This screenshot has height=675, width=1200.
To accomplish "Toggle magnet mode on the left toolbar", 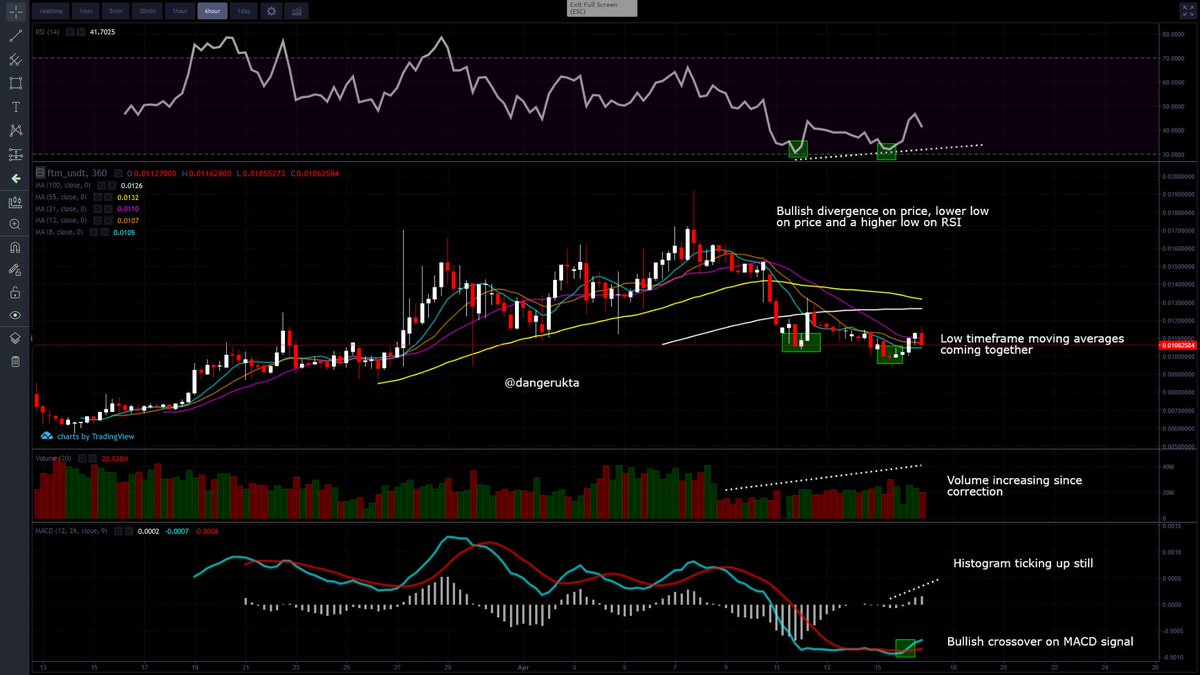I will point(15,247).
